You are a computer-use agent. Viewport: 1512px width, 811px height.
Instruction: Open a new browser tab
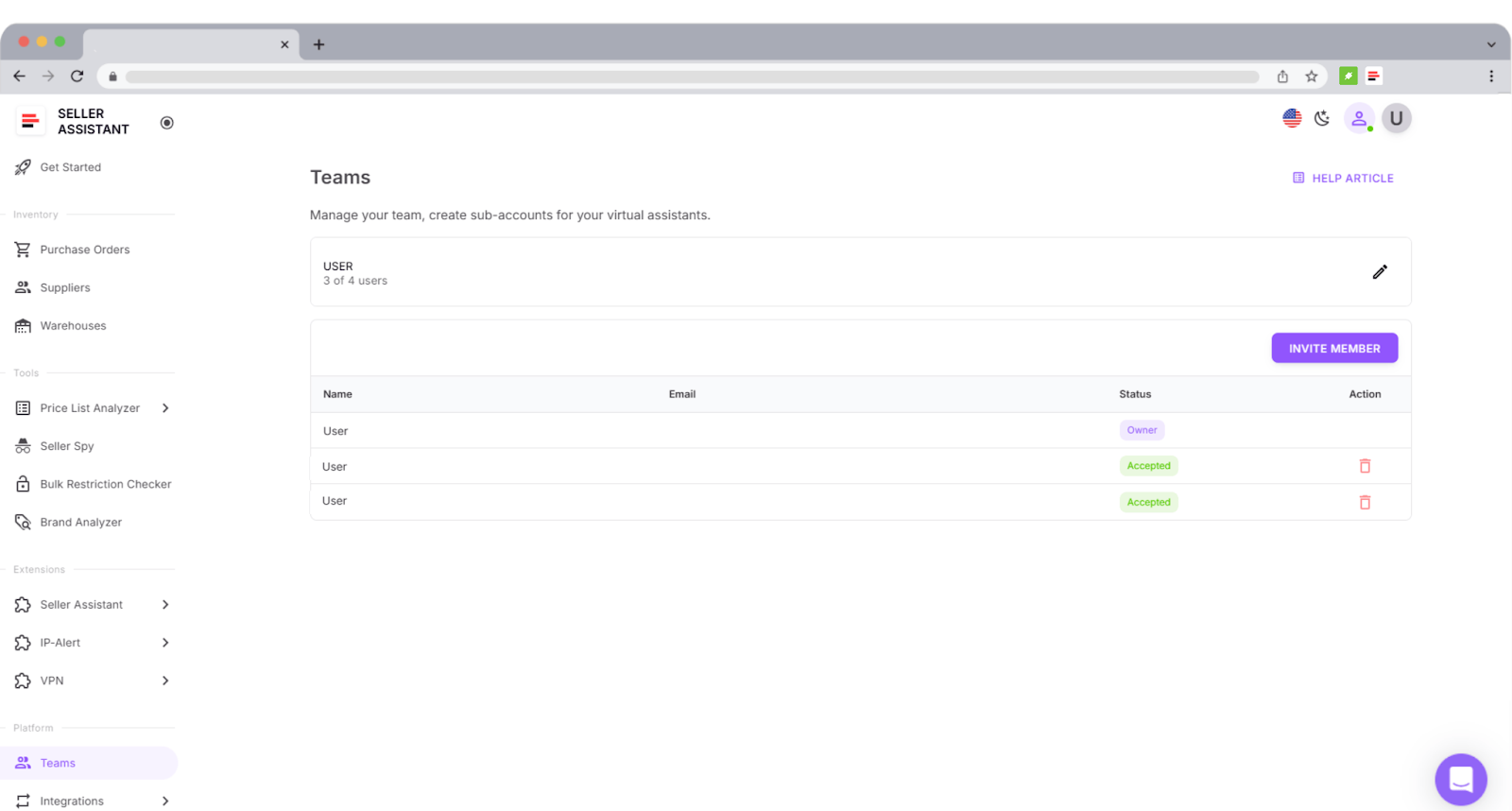pos(319,44)
